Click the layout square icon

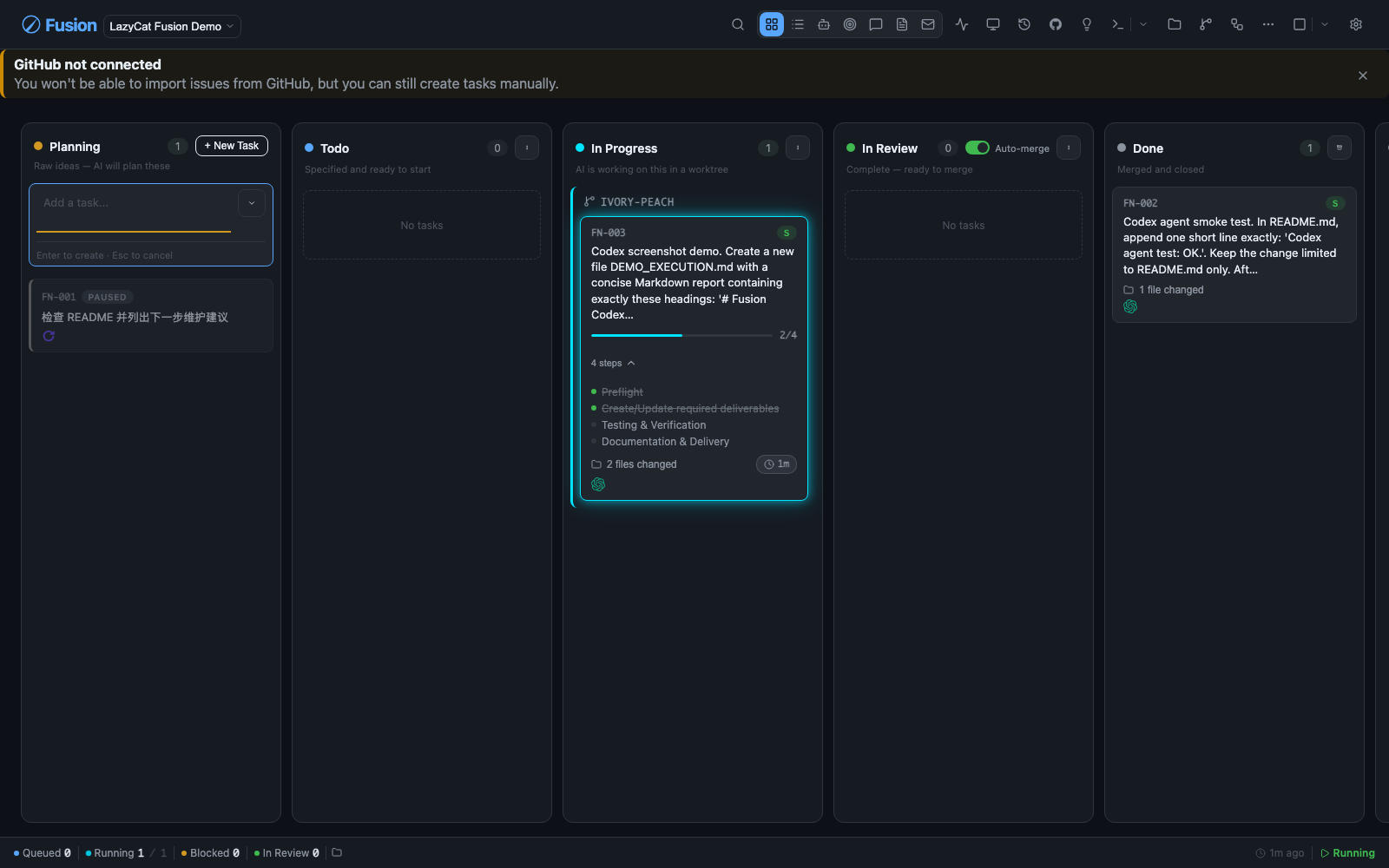point(1300,24)
